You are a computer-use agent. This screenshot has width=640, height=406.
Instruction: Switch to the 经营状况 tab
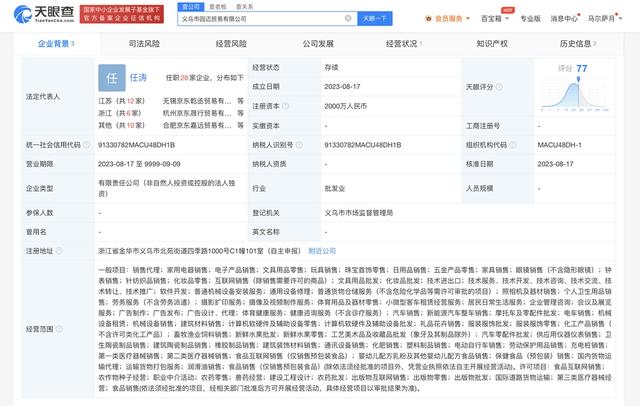point(404,44)
